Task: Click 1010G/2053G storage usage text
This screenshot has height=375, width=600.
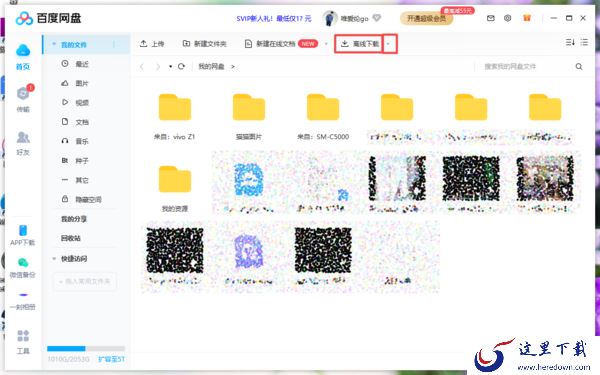Action: click(68, 359)
